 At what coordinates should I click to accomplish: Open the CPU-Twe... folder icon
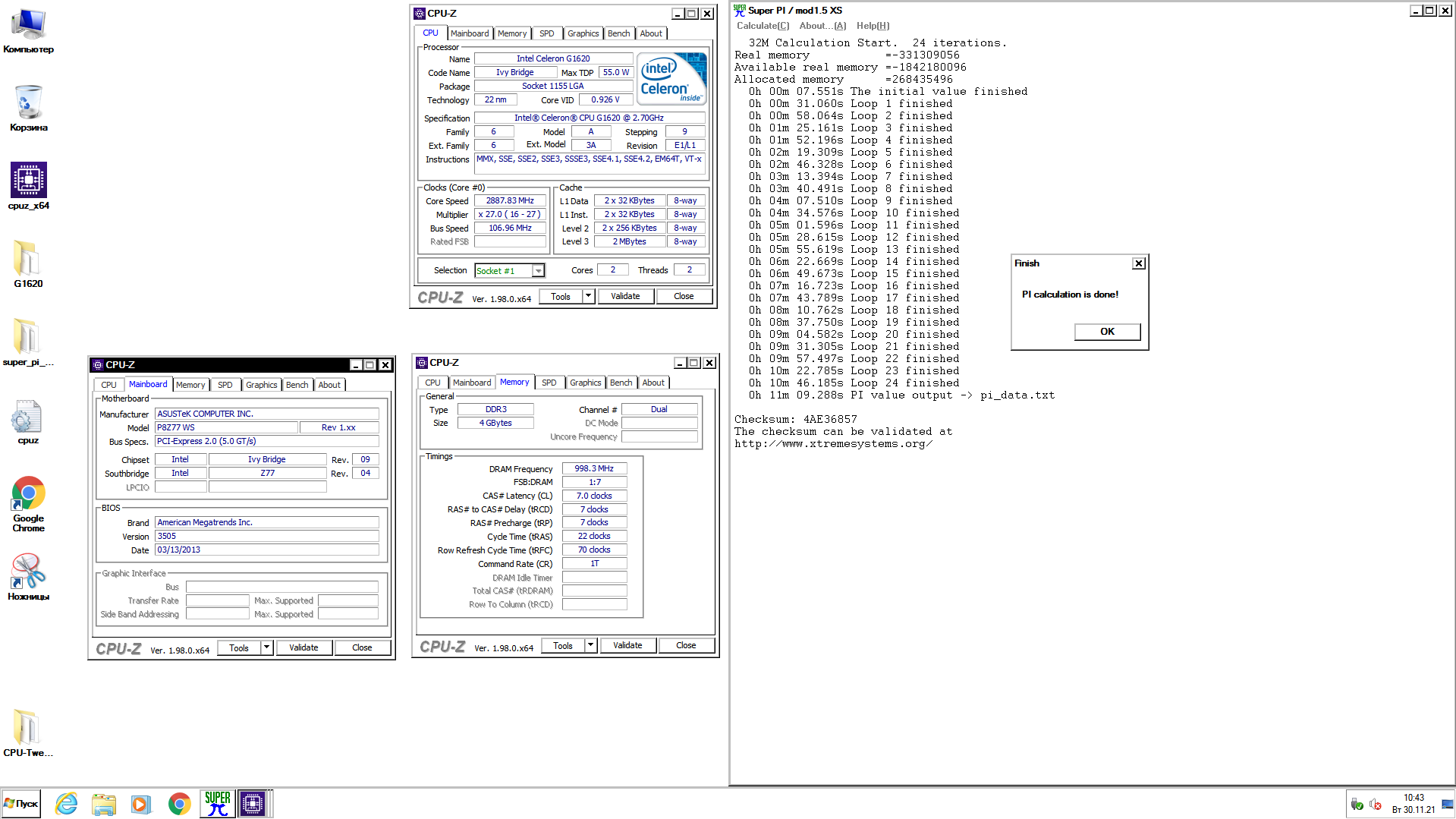point(28,733)
